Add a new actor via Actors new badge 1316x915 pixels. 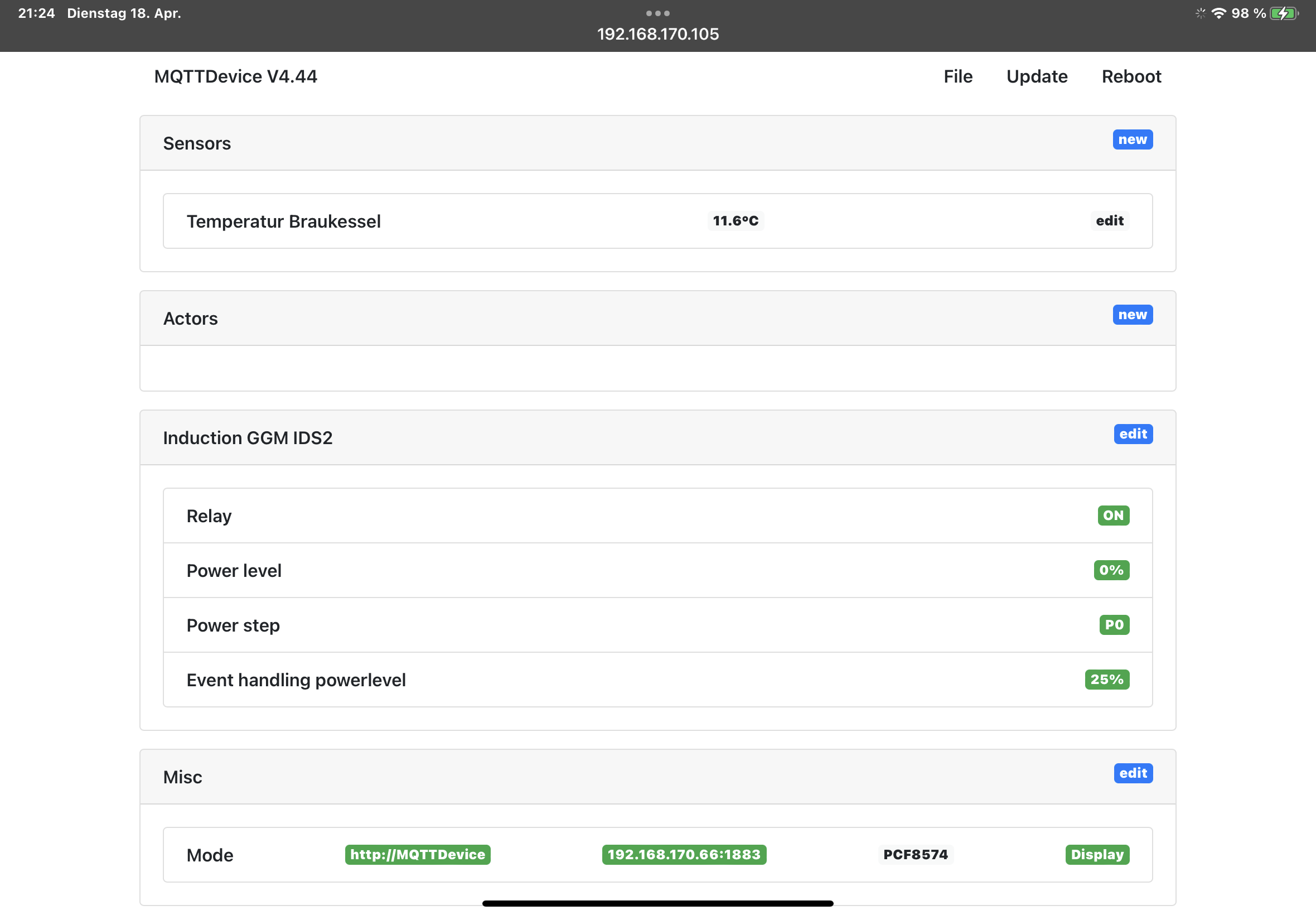(1132, 315)
